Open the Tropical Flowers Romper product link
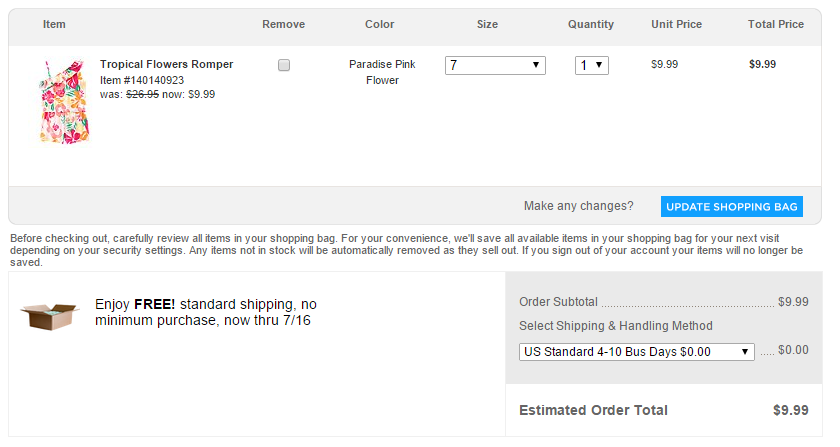 coord(166,64)
